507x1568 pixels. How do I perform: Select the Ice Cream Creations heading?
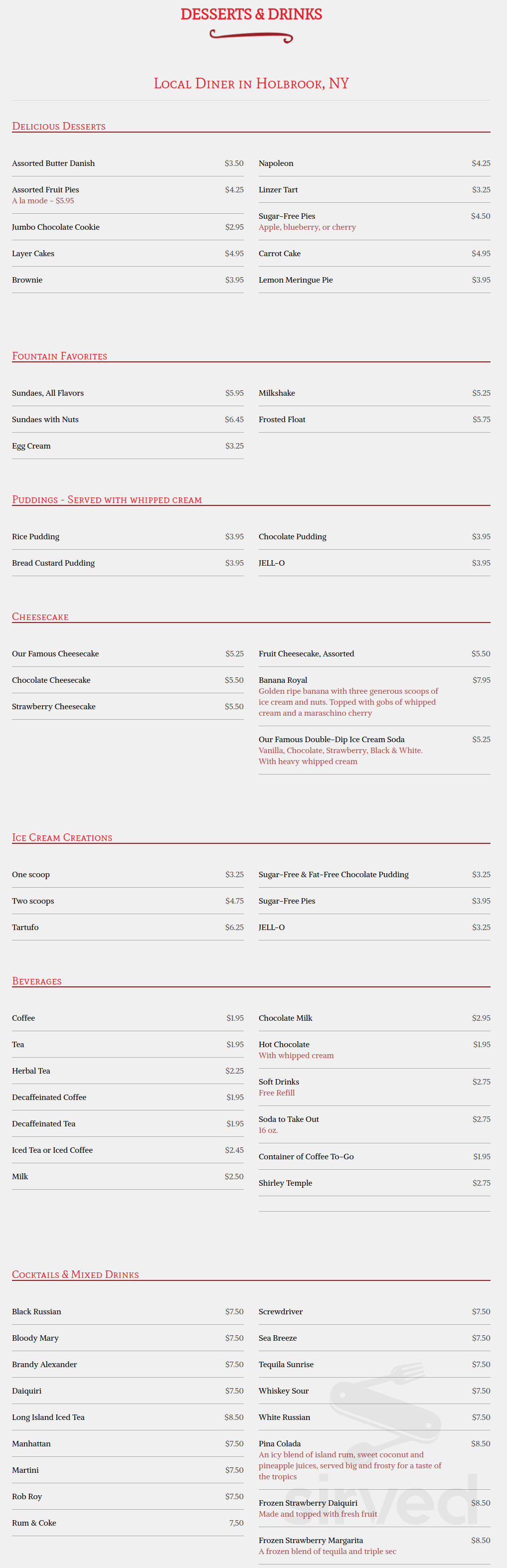tap(62, 837)
